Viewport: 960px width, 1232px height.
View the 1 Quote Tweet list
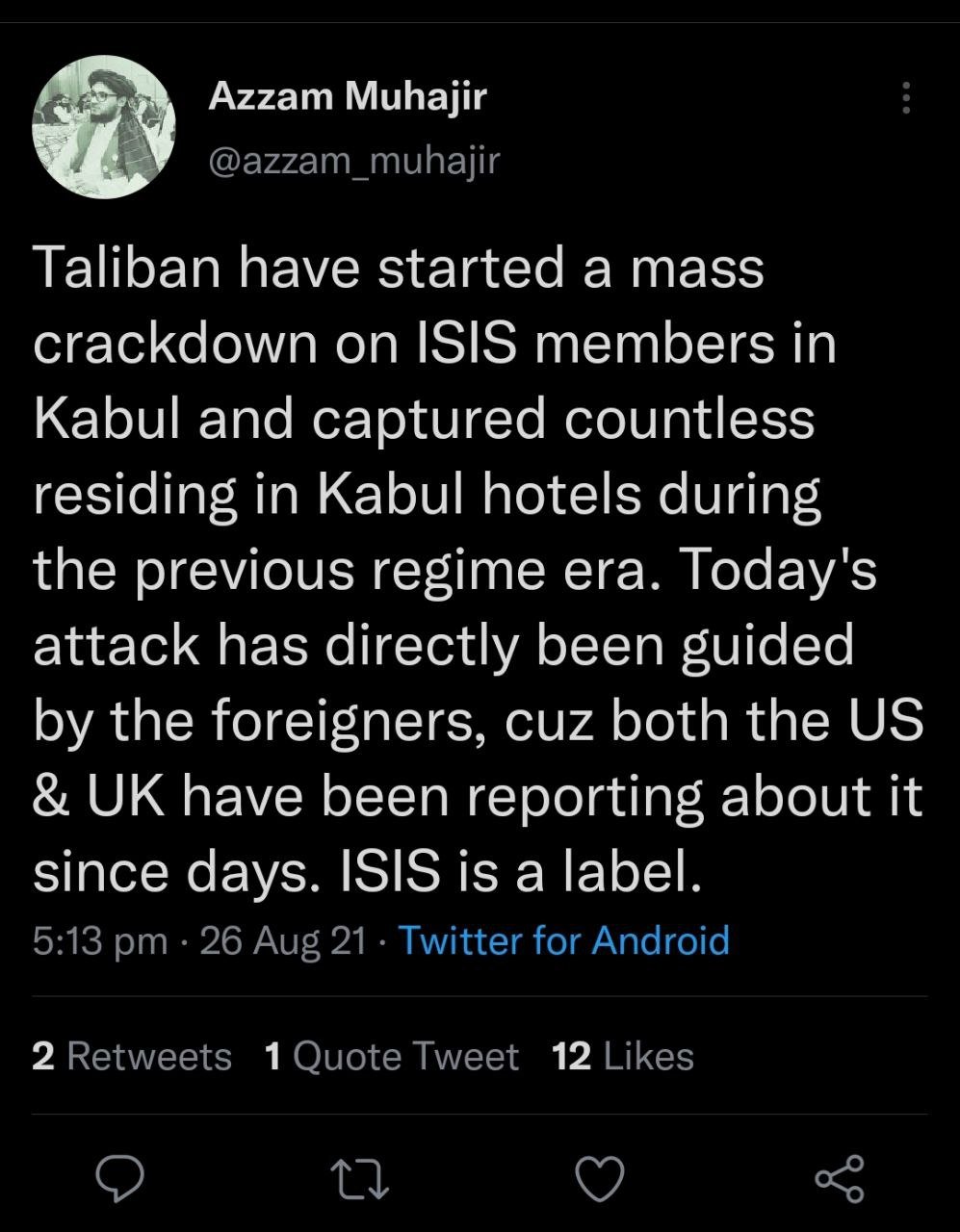point(391,1056)
